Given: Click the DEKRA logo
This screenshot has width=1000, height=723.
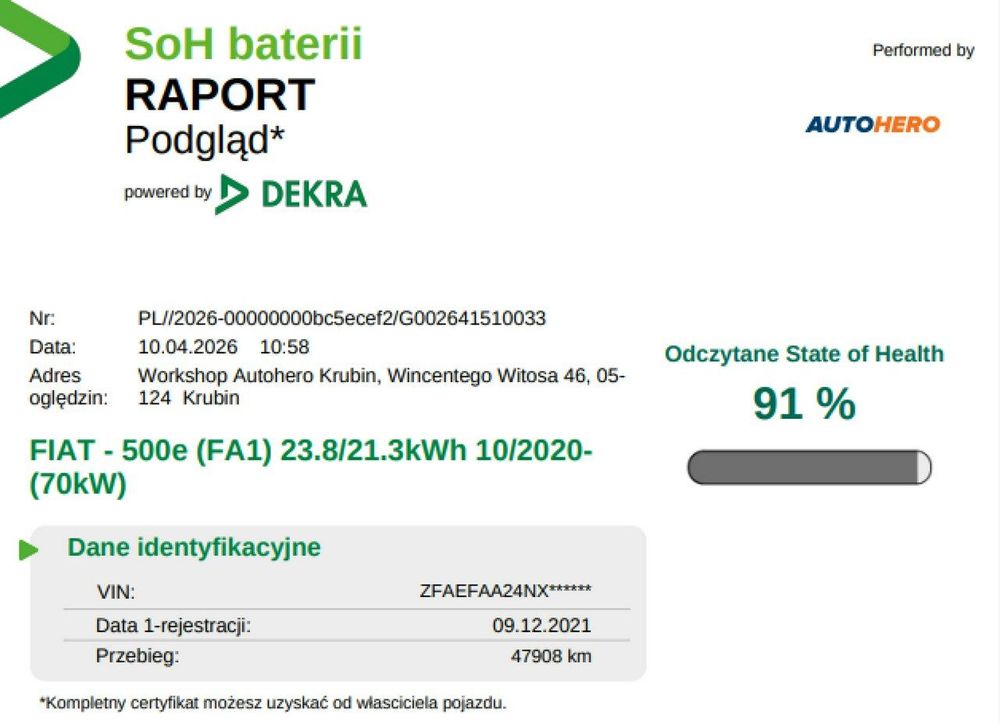Looking at the screenshot, I should pyautogui.click(x=291, y=194).
